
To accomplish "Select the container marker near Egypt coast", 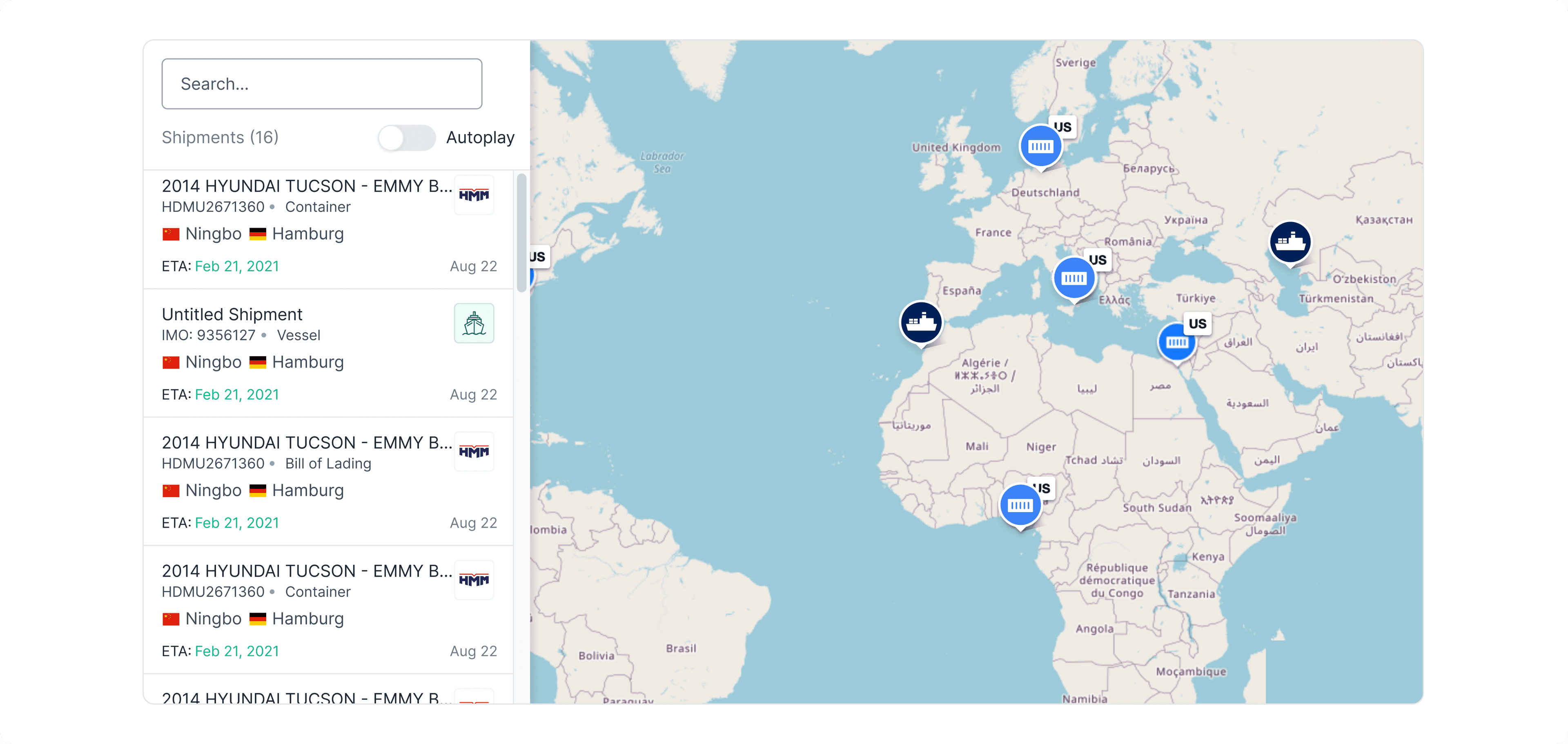I will [1177, 342].
